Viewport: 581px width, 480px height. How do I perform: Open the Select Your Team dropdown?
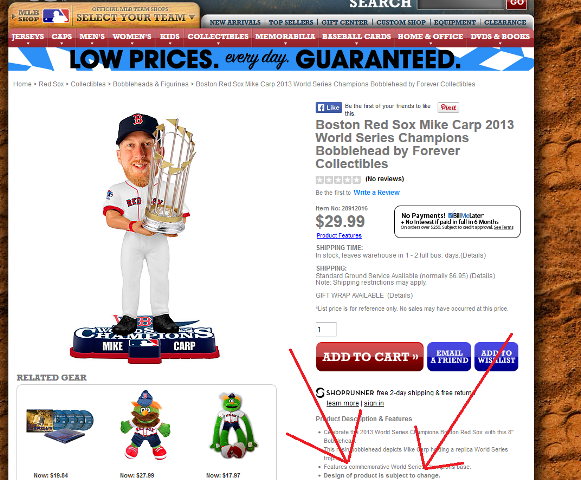136,15
